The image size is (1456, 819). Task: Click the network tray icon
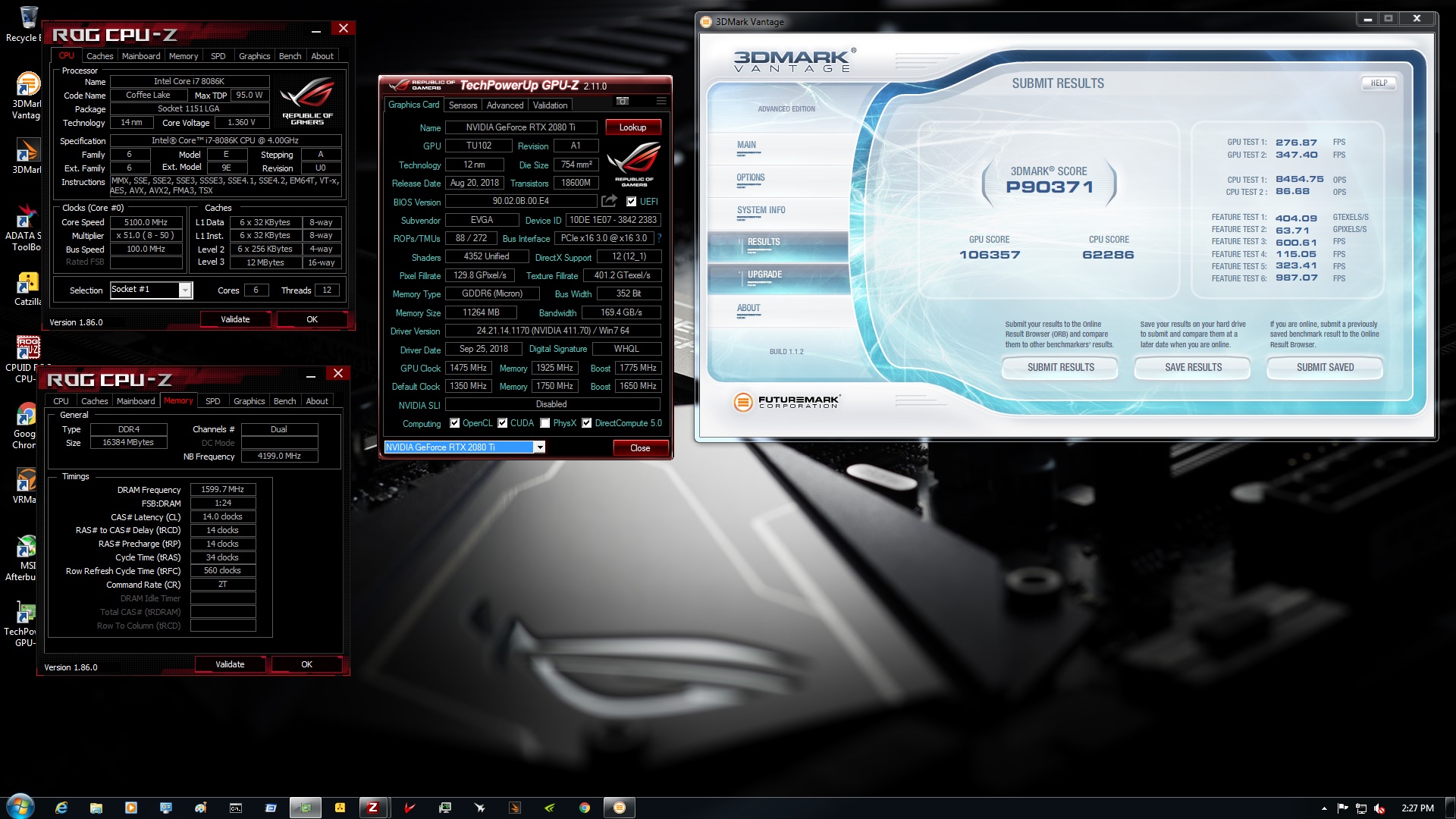1361,808
